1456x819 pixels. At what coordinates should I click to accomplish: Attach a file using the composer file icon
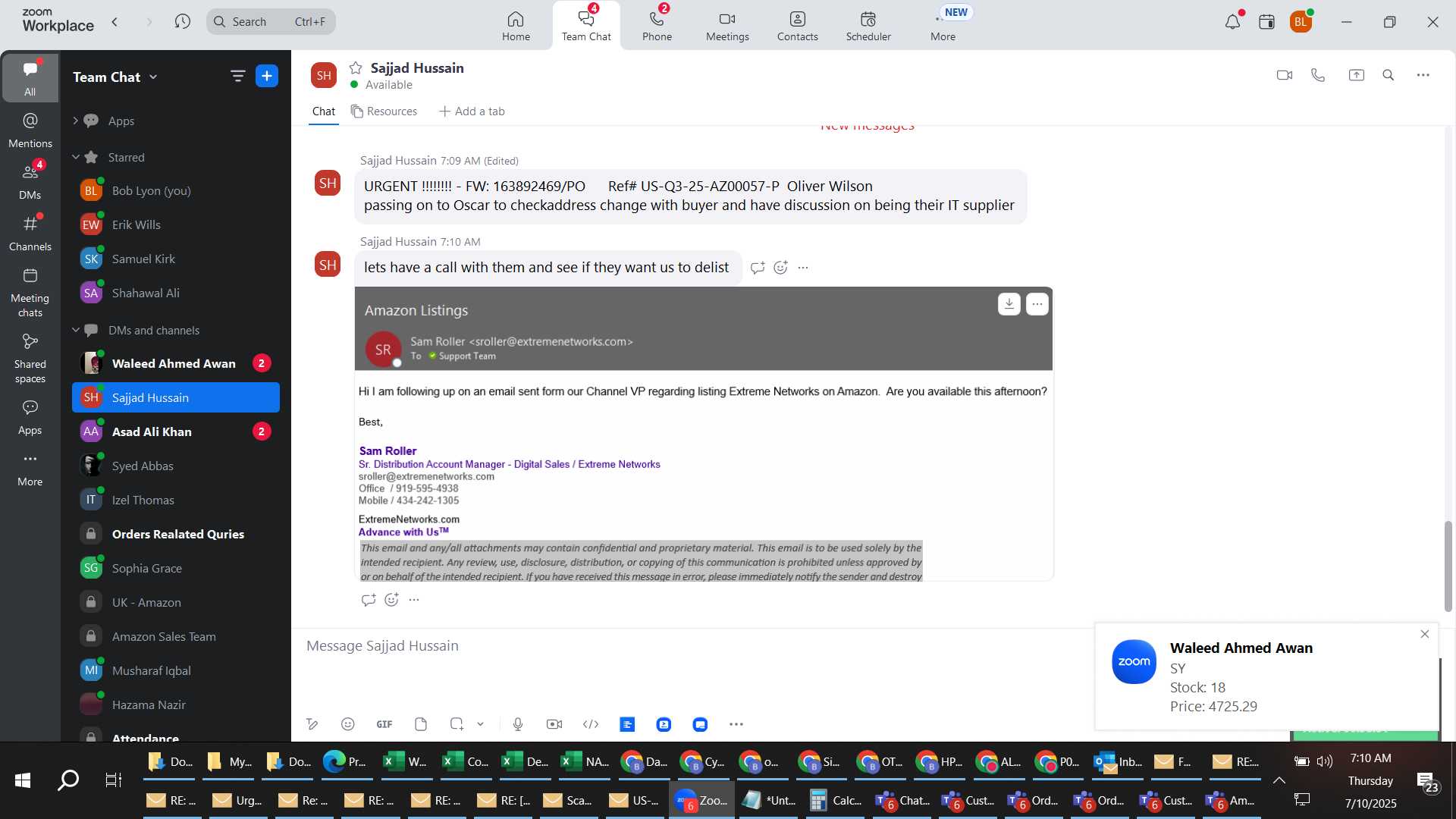point(421,724)
